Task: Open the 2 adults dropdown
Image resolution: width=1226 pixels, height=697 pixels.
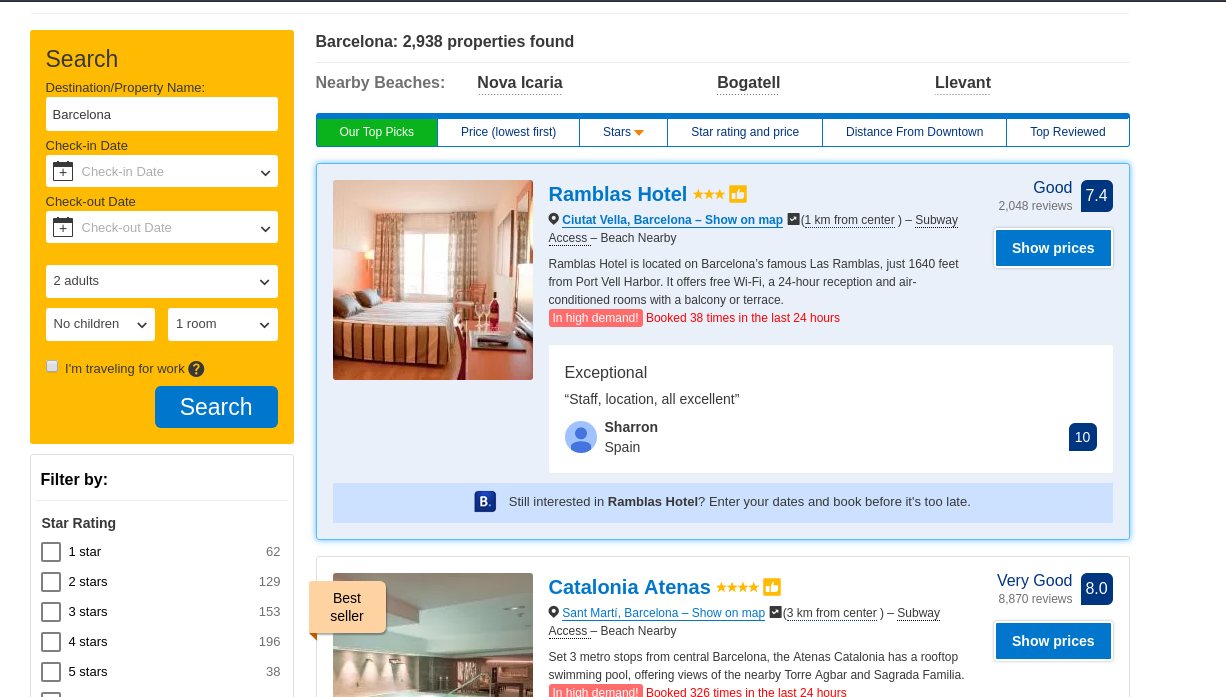Action: (x=162, y=281)
